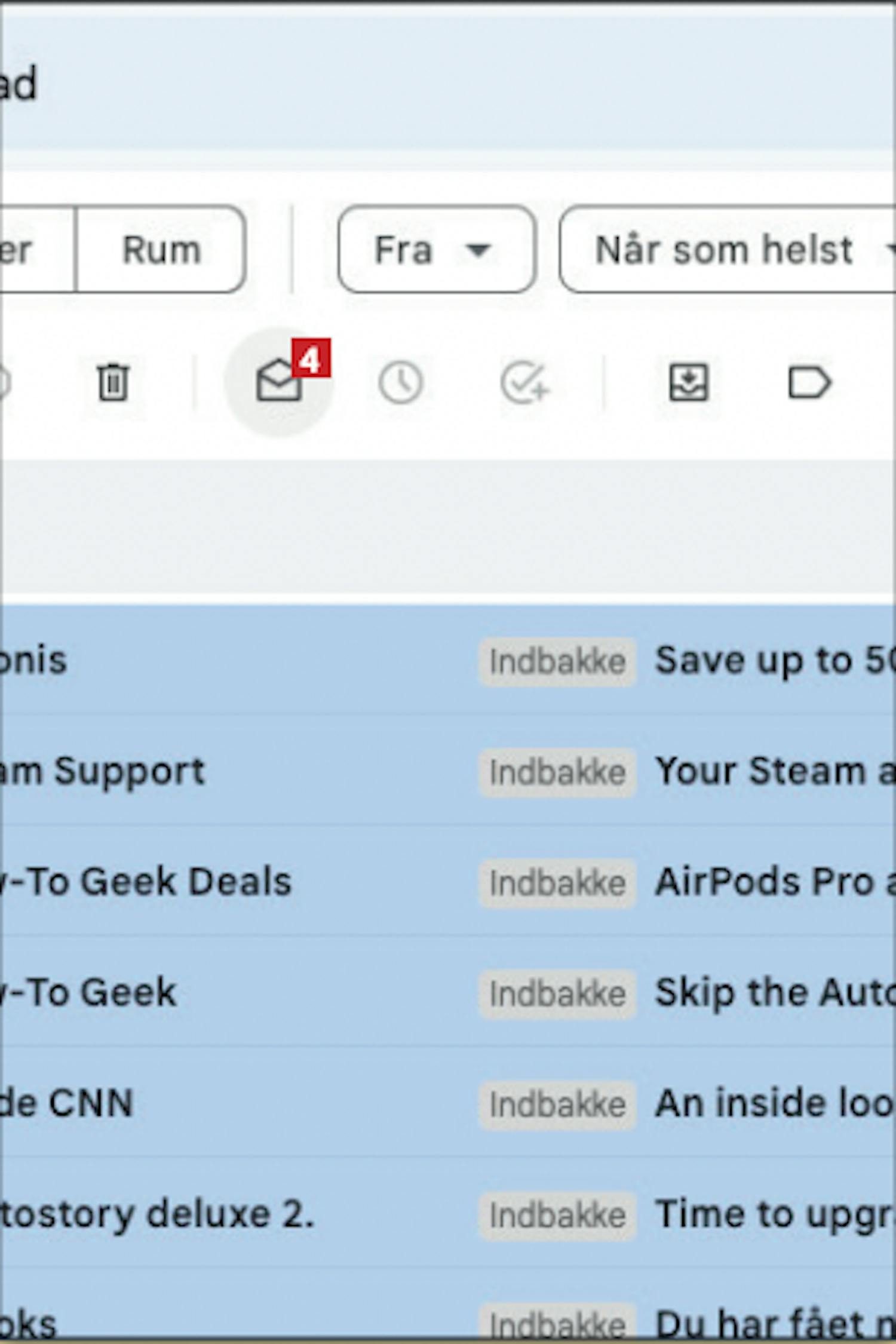Click the Indbakke label on CNN email
This screenshot has height=1344, width=896.
point(557,1104)
